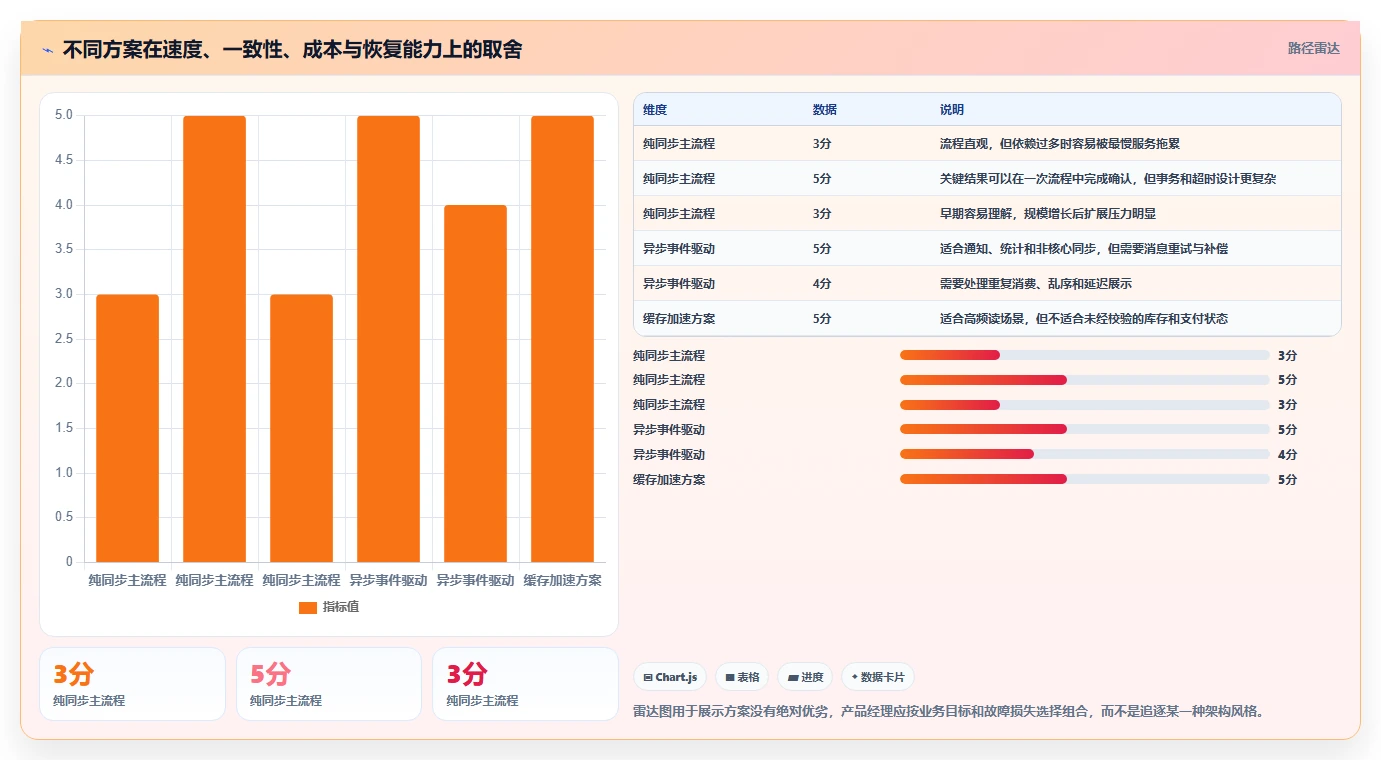Viewport: 1381px width, 760px height.
Task: Click the 缓存加速方案 bar in the chart
Action: click(x=562, y=339)
